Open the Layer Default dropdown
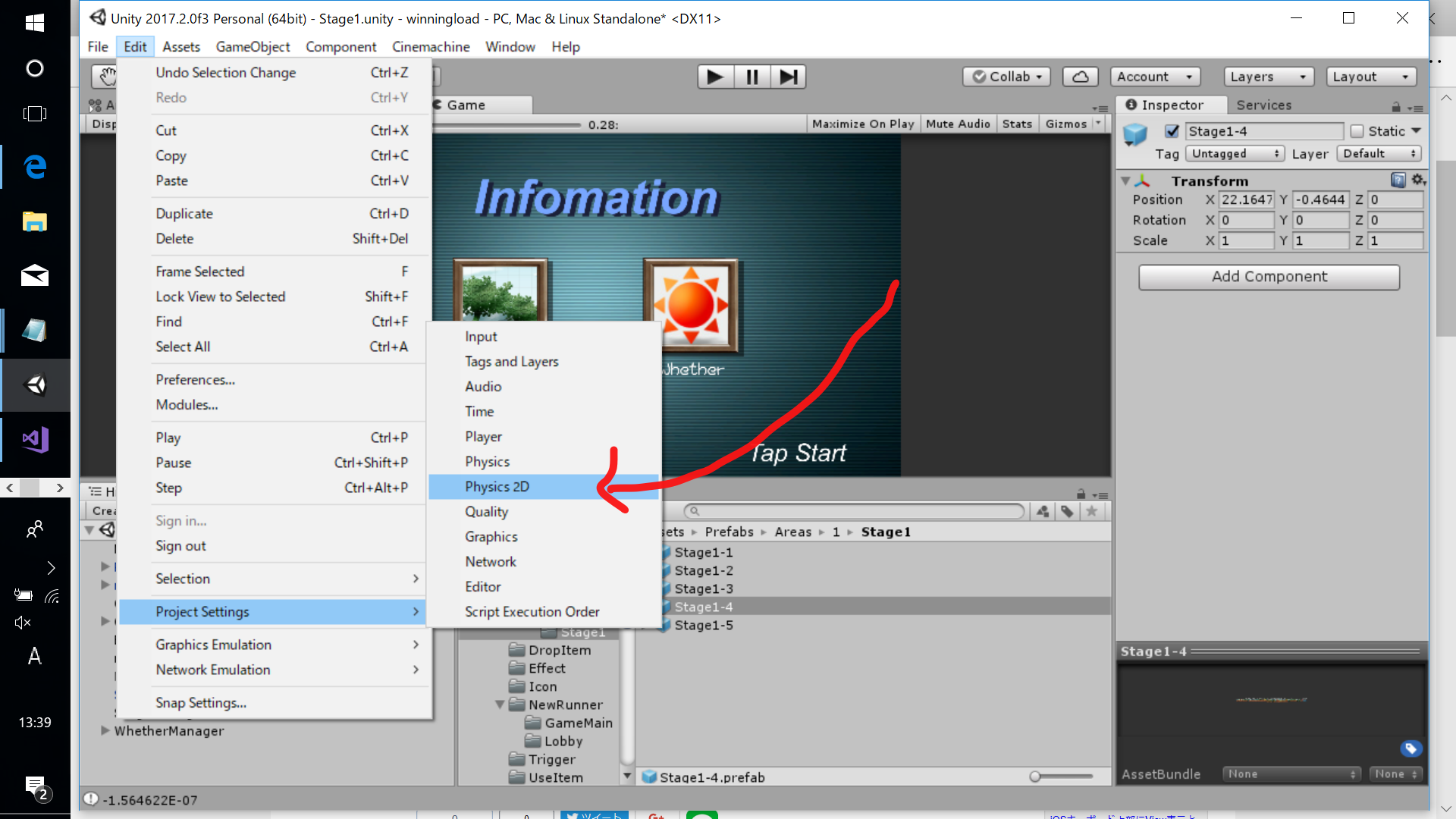This screenshot has height=819, width=1456. pyautogui.click(x=1379, y=154)
